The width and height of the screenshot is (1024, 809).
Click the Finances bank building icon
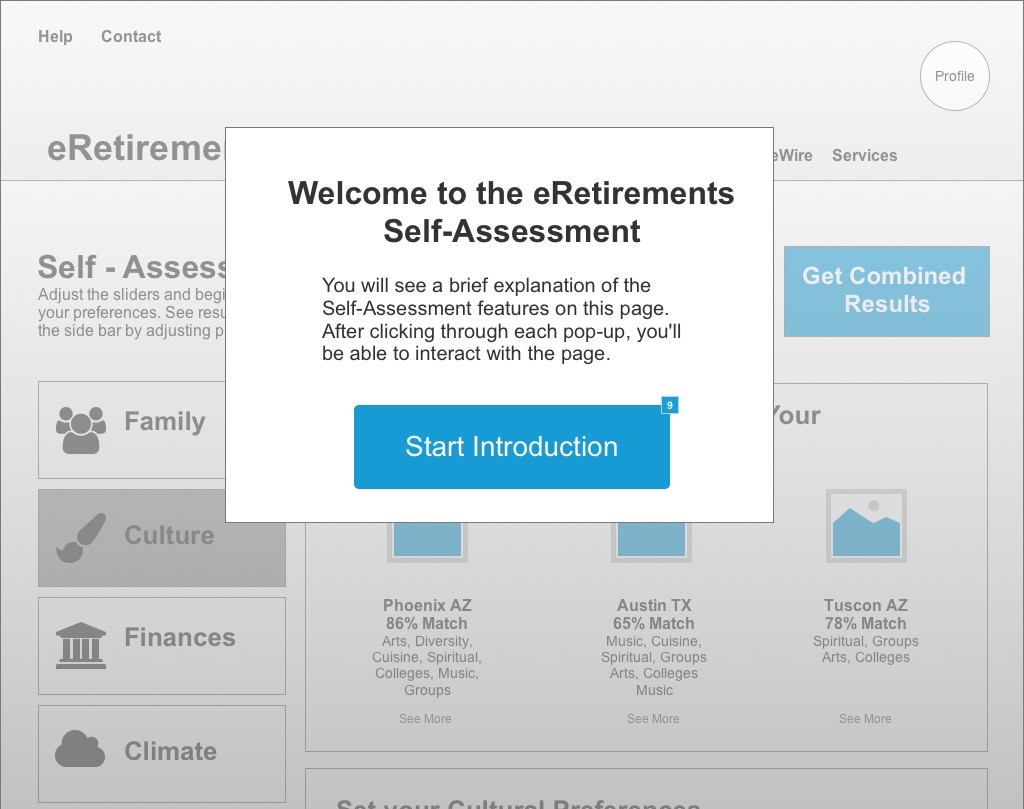(81, 645)
